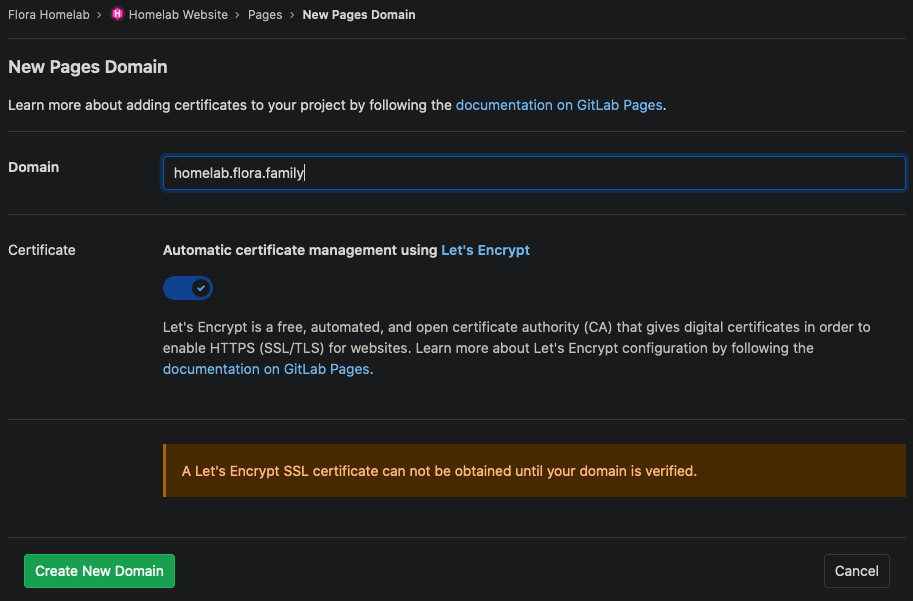913x601 pixels.
Task: Navigate to Pages in the breadcrumb
Action: click(x=265, y=15)
